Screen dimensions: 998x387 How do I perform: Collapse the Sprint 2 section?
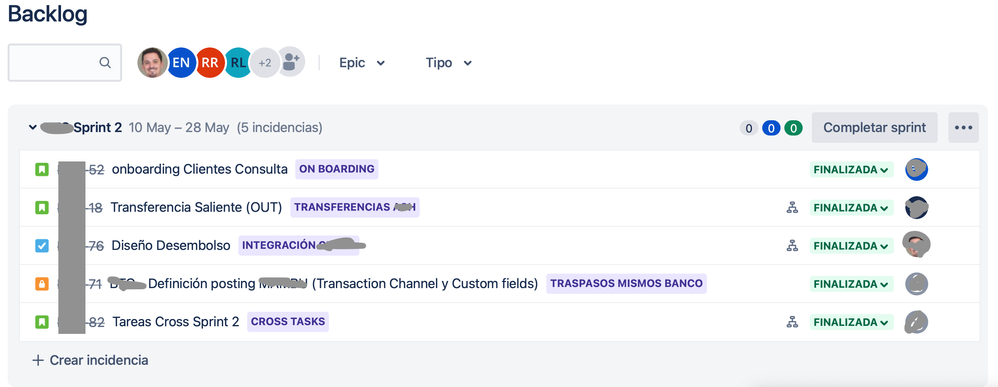pyautogui.click(x=32, y=127)
